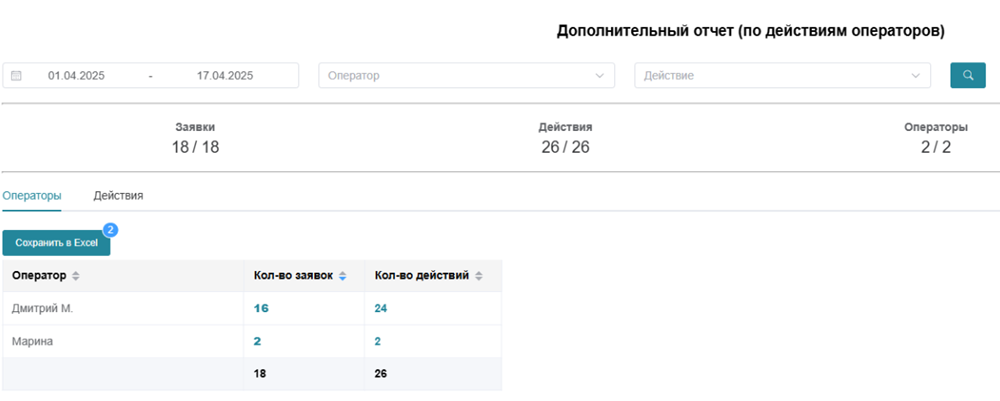This screenshot has height=401, width=1000.
Task: Expand the Оператор dropdown chevron
Action: coord(599,76)
